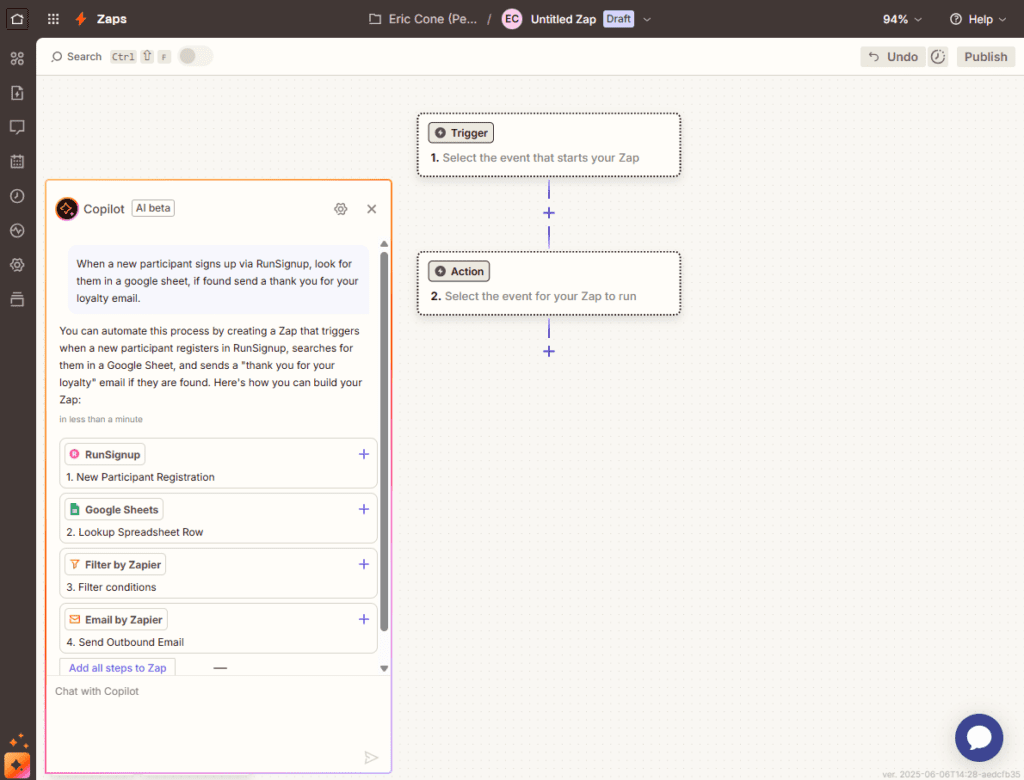Undo the last change

pyautogui.click(x=893, y=57)
